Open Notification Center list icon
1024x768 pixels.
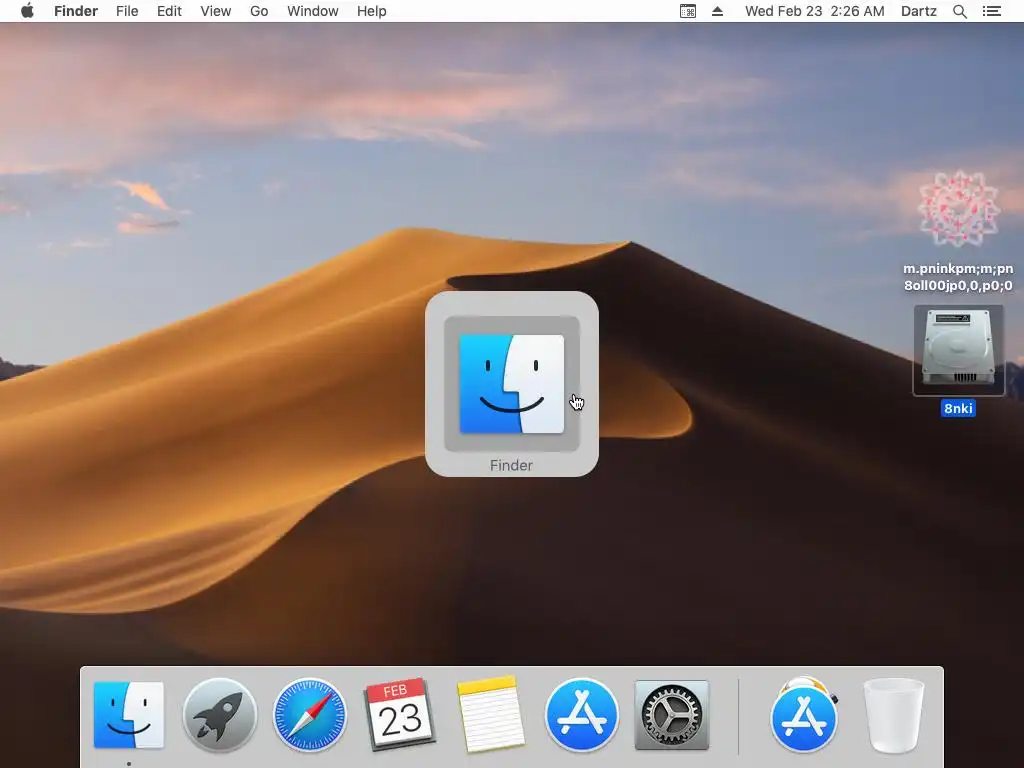click(x=991, y=11)
